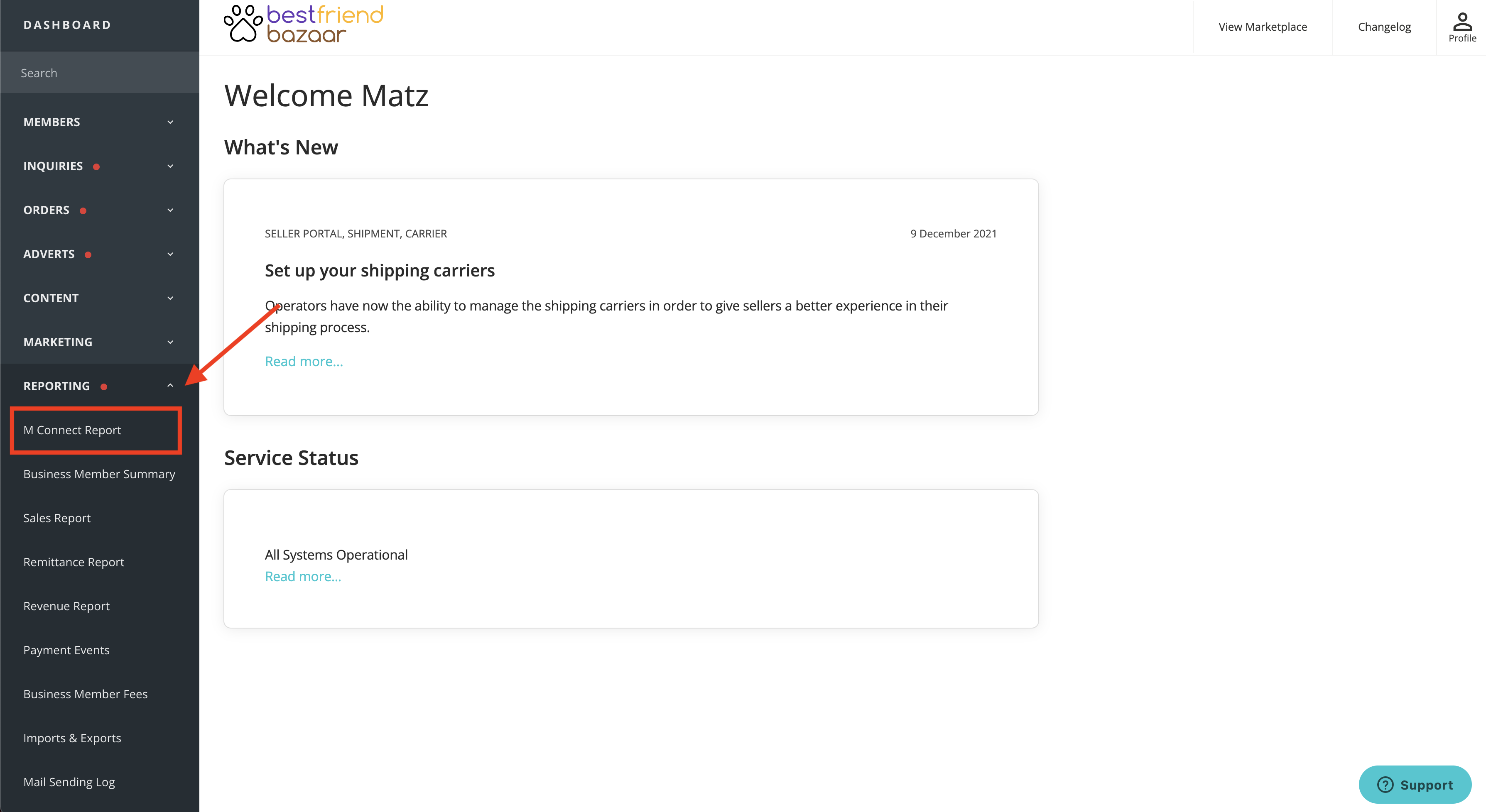Screen dimensions: 1486x812
Task: Open the M Connect Report
Action: pyautogui.click(x=72, y=430)
